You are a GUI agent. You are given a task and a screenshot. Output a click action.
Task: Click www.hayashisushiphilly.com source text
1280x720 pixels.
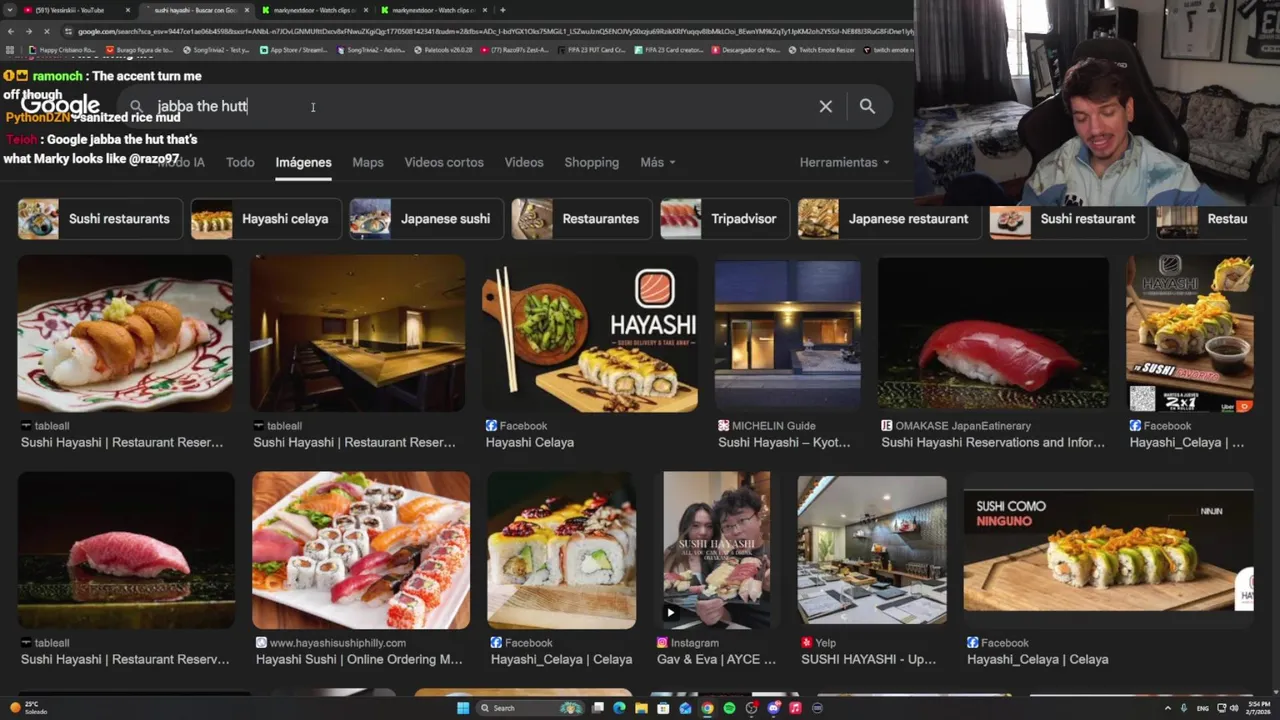pos(337,643)
